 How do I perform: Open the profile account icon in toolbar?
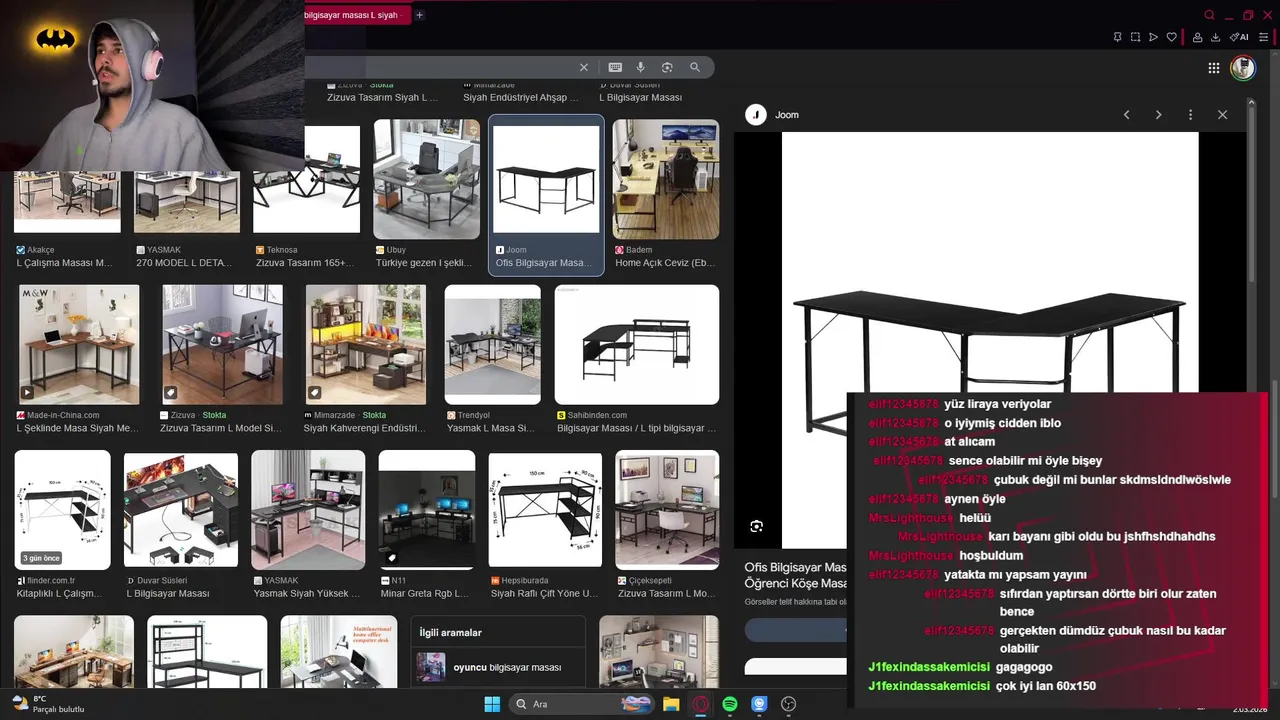click(1197, 37)
